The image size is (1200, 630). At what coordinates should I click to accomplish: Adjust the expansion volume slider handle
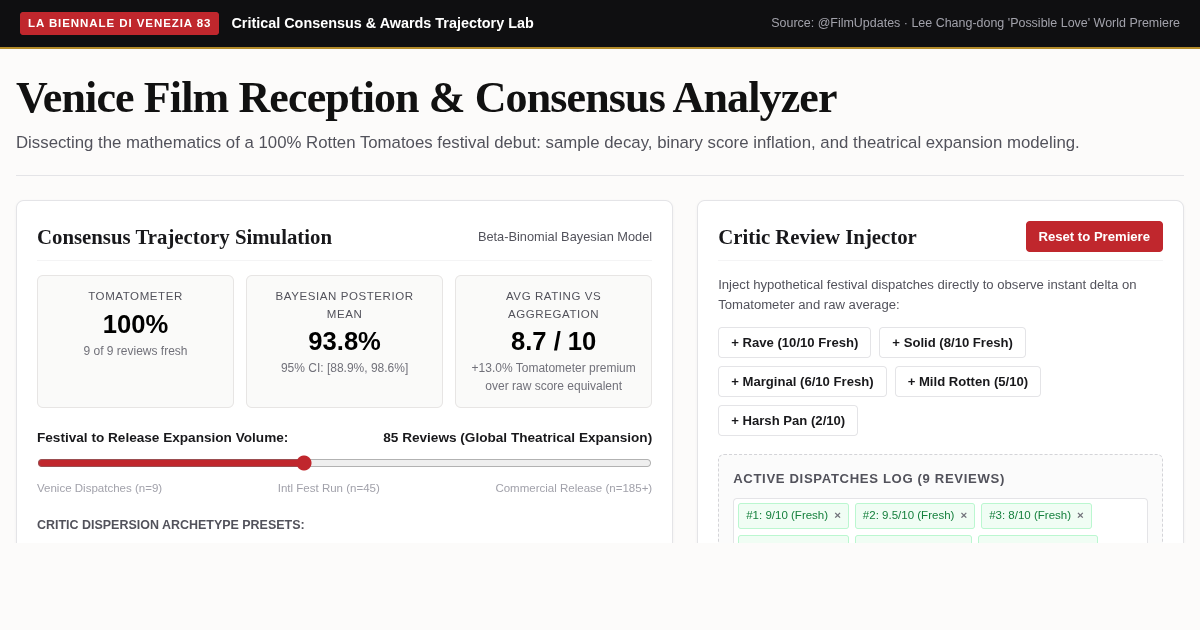tap(304, 463)
